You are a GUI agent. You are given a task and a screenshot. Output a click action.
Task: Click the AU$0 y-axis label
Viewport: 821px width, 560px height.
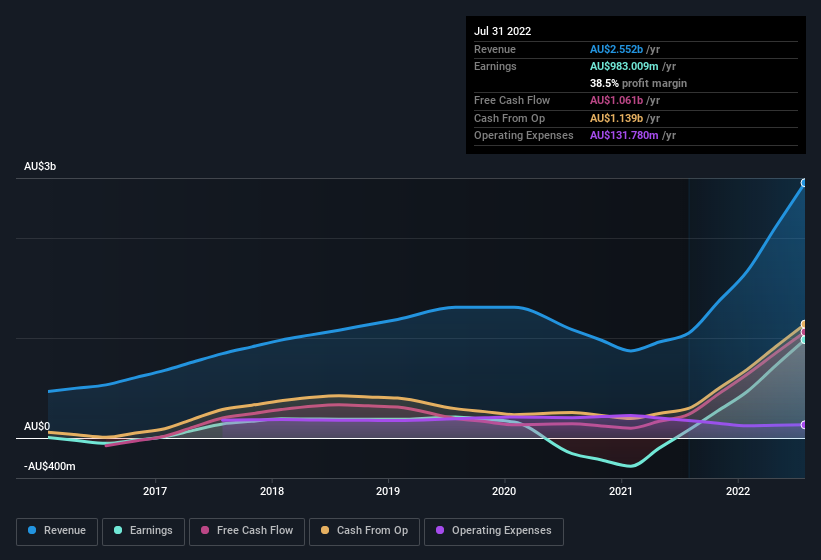pyautogui.click(x=37, y=427)
